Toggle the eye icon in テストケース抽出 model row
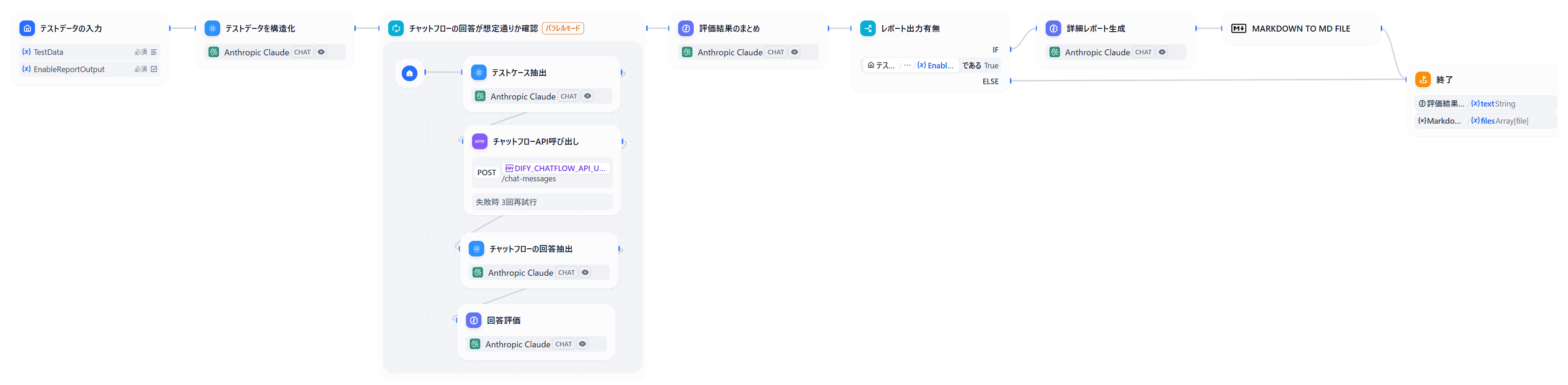 point(588,96)
